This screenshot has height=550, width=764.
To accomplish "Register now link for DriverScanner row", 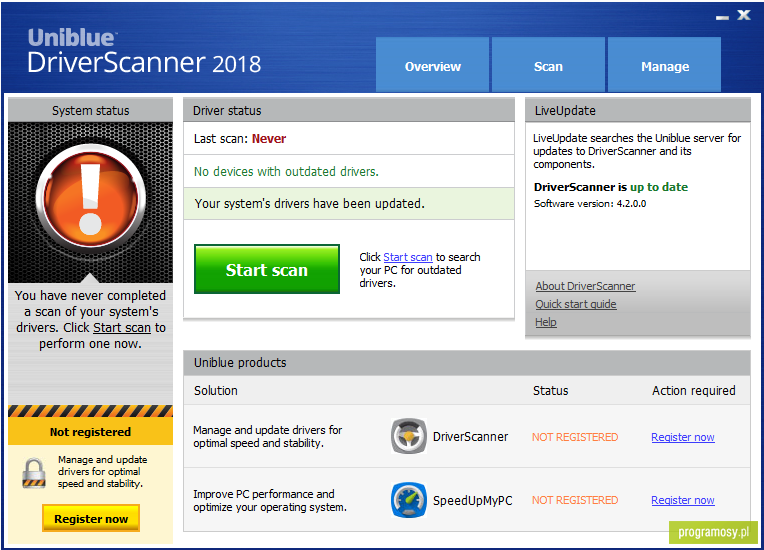I will click(x=683, y=437).
